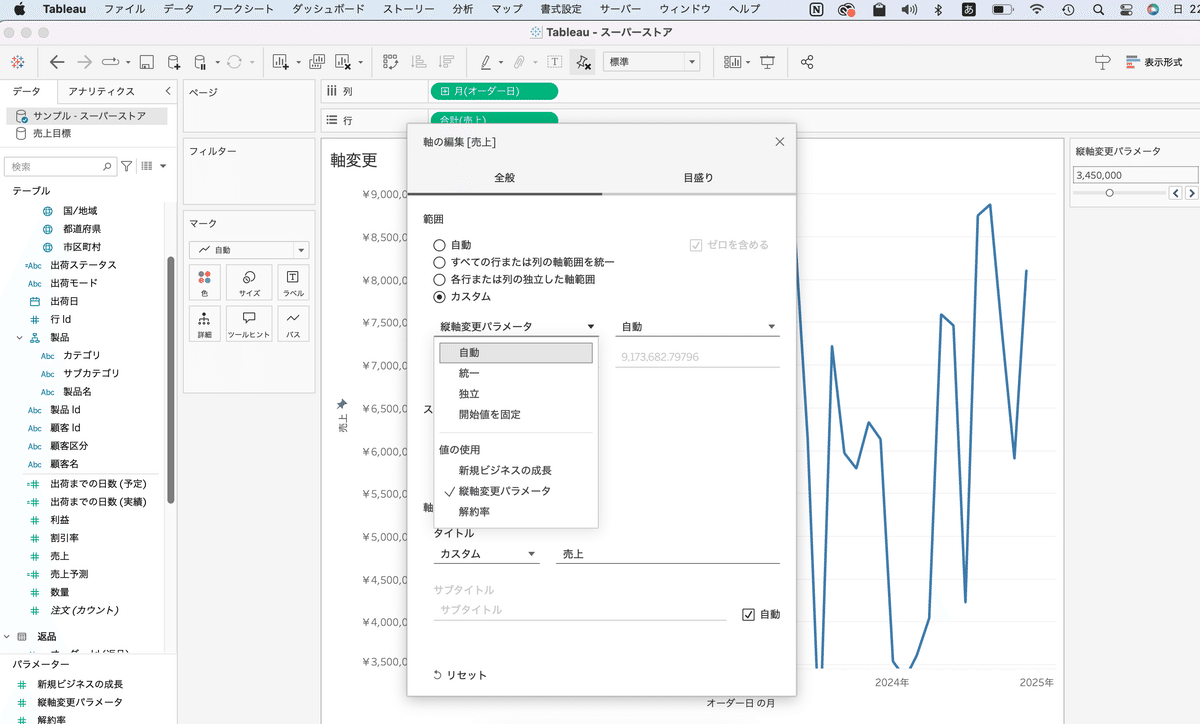Image resolution: width=1200 pixels, height=724 pixels.
Task: Click the リセット button
Action: [461, 675]
